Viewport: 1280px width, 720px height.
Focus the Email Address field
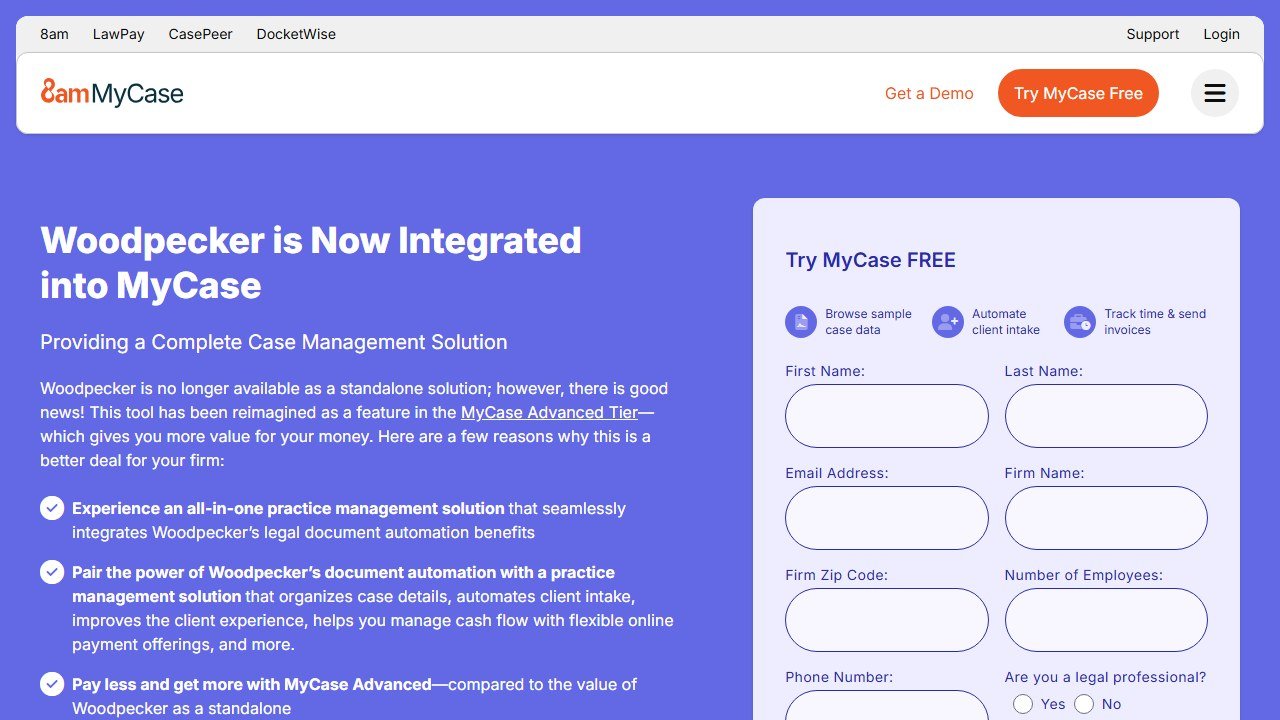887,518
